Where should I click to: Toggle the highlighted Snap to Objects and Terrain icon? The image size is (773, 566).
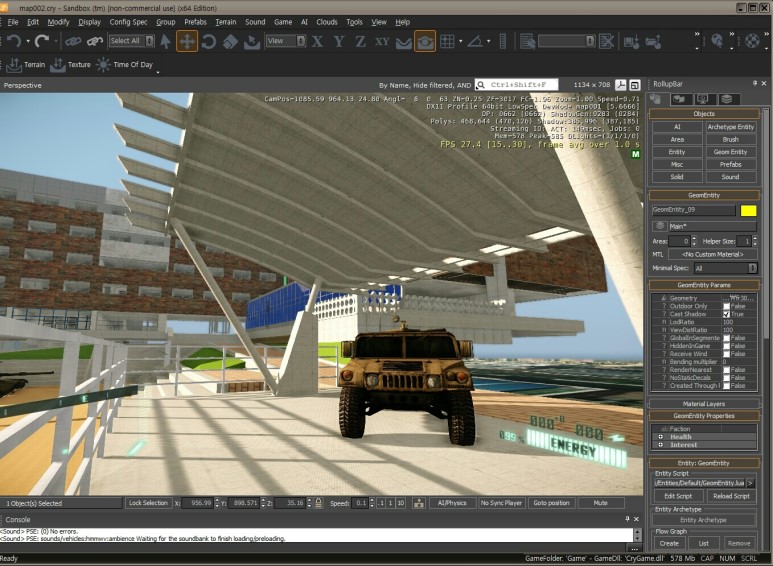425,41
